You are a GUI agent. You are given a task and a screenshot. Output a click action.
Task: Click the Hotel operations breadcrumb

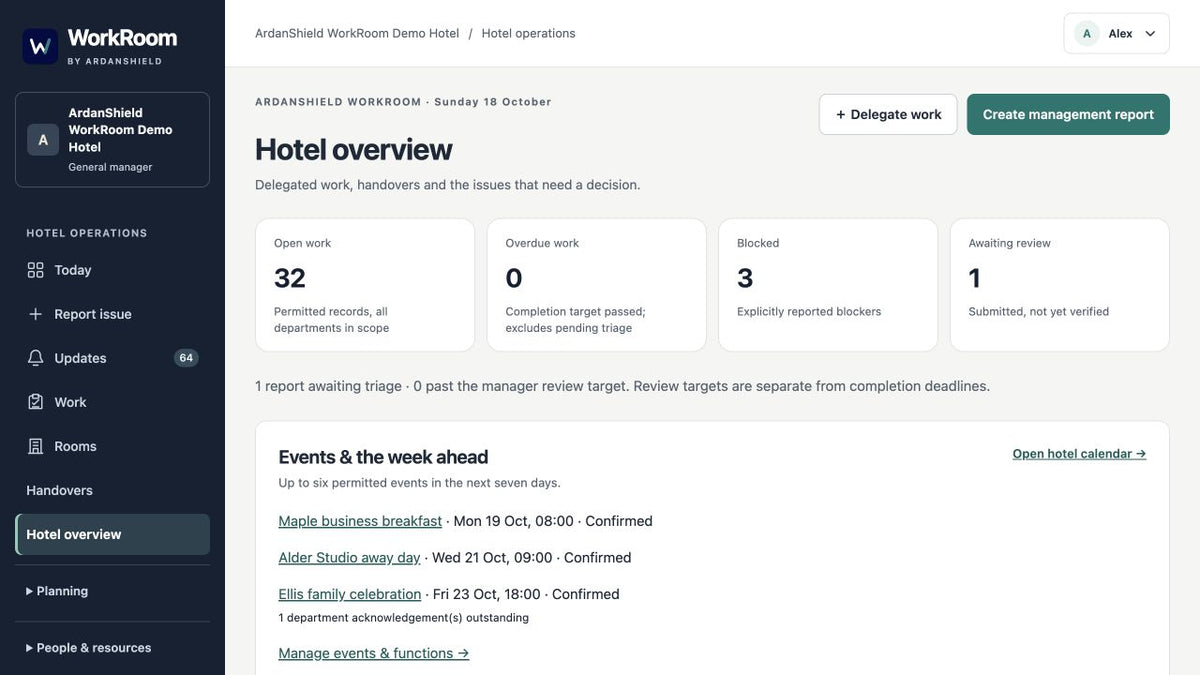(529, 33)
